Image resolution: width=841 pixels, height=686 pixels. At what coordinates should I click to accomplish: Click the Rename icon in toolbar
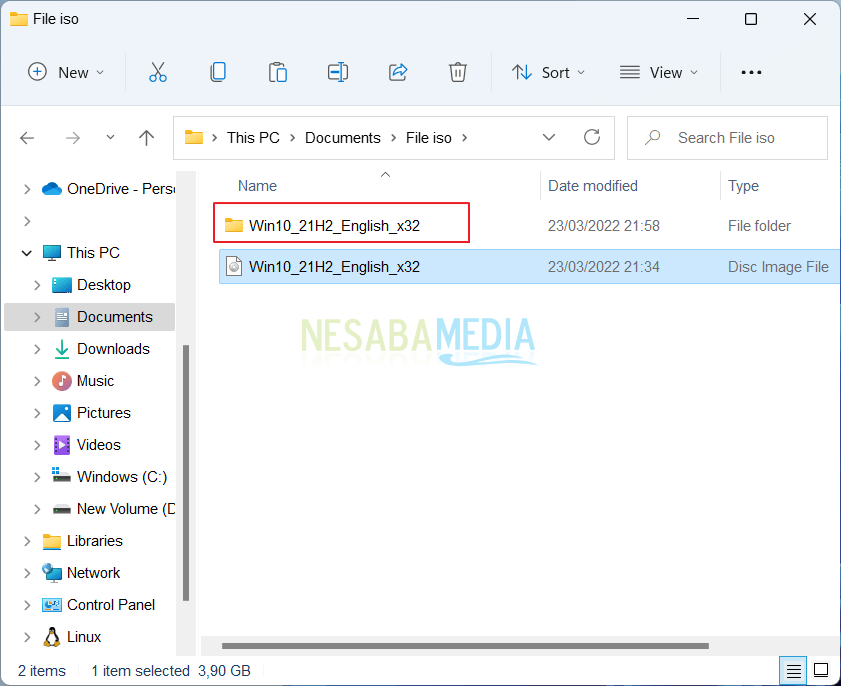click(x=338, y=72)
